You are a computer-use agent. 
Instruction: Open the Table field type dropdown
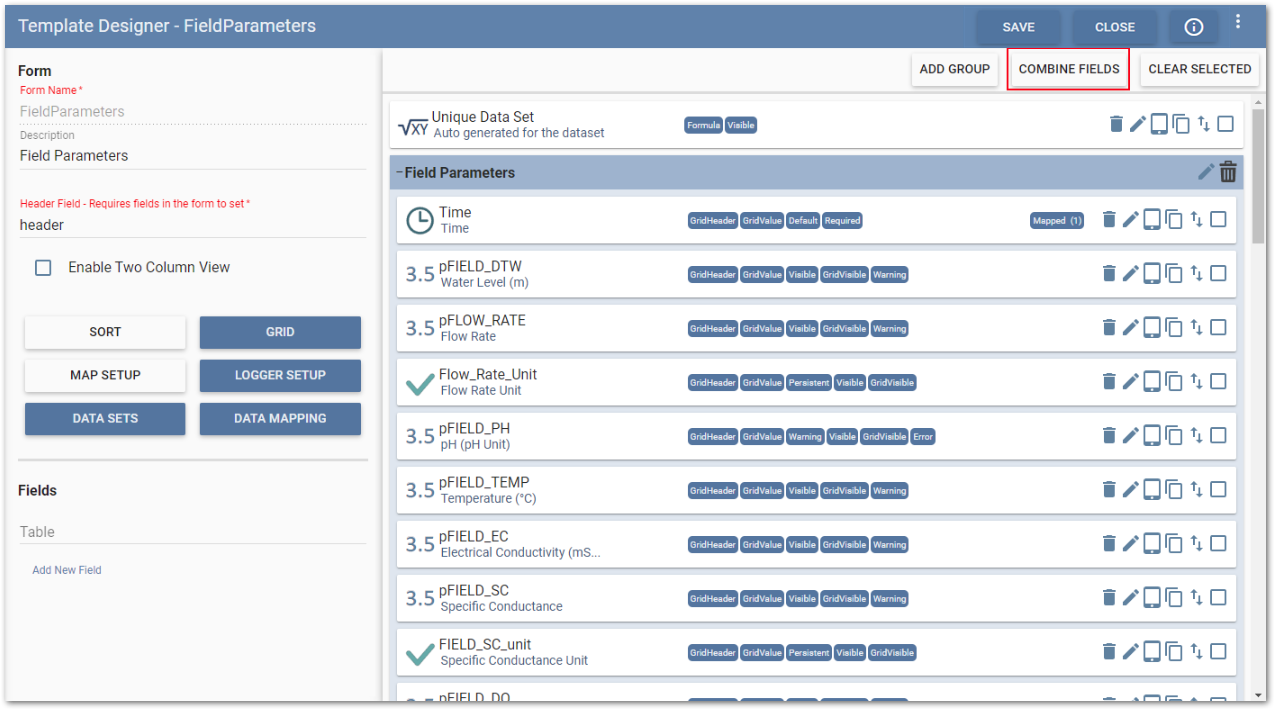point(192,532)
